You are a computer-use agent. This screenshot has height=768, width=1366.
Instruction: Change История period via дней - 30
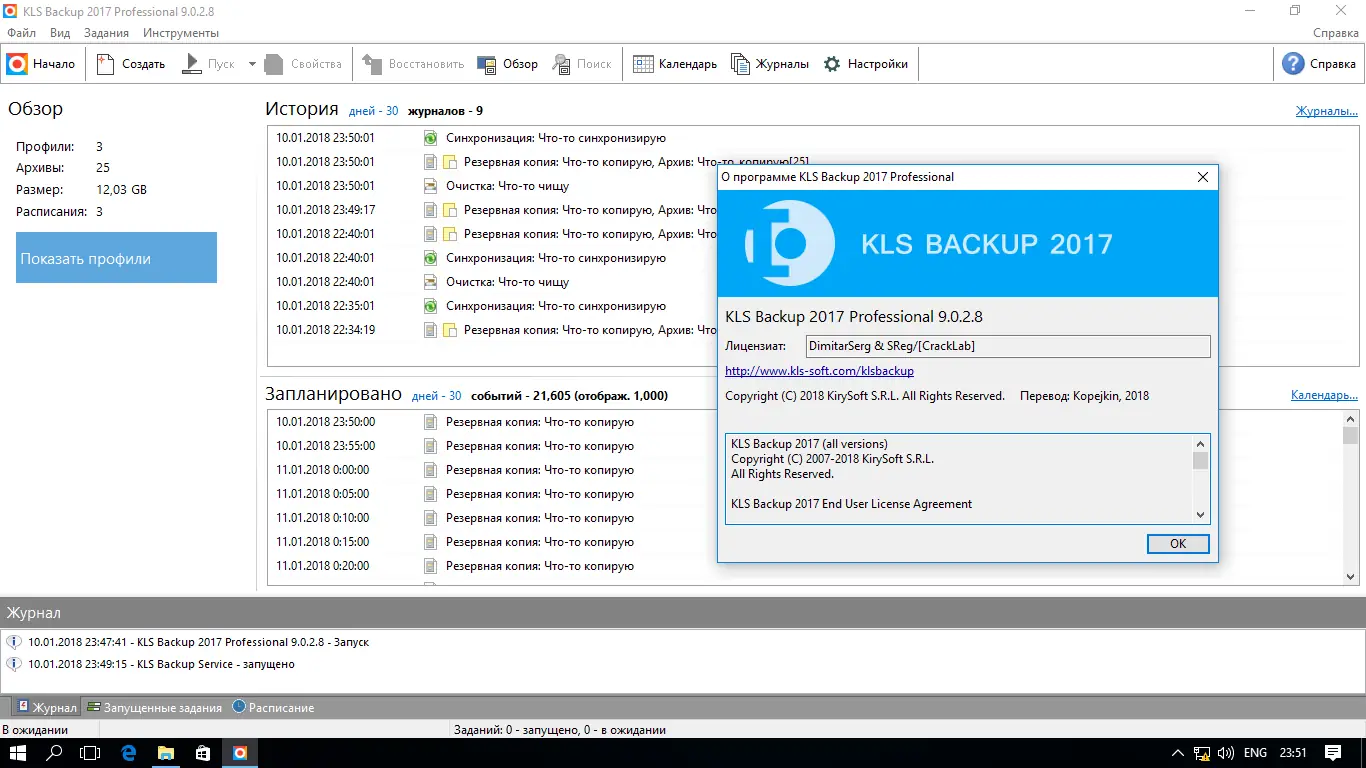[373, 111]
